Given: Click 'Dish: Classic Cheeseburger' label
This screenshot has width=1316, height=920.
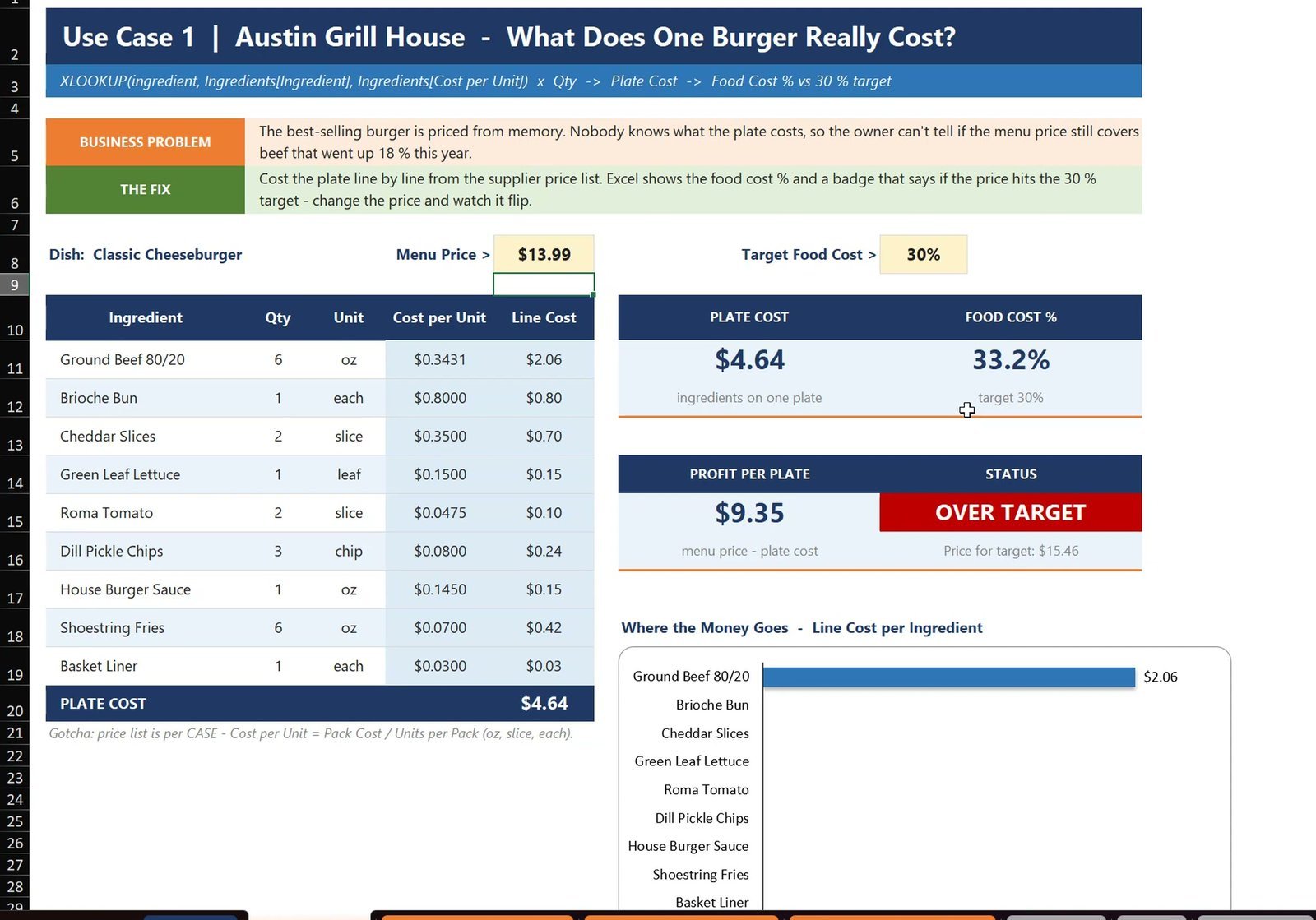Looking at the screenshot, I should pos(146,255).
